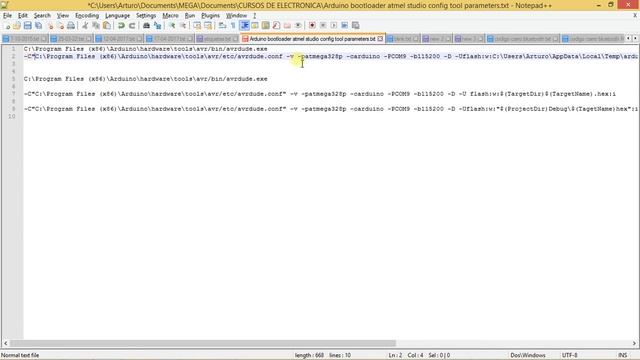
Task: Click avrdude.exe path text on line 5
Action: [146, 79]
